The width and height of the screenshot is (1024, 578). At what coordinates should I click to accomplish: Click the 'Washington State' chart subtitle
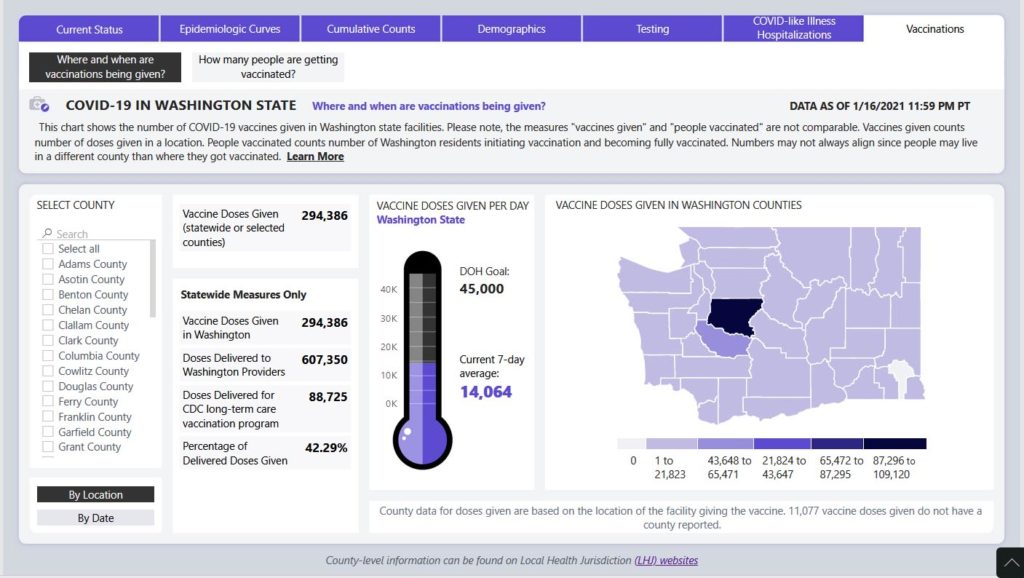pos(421,219)
